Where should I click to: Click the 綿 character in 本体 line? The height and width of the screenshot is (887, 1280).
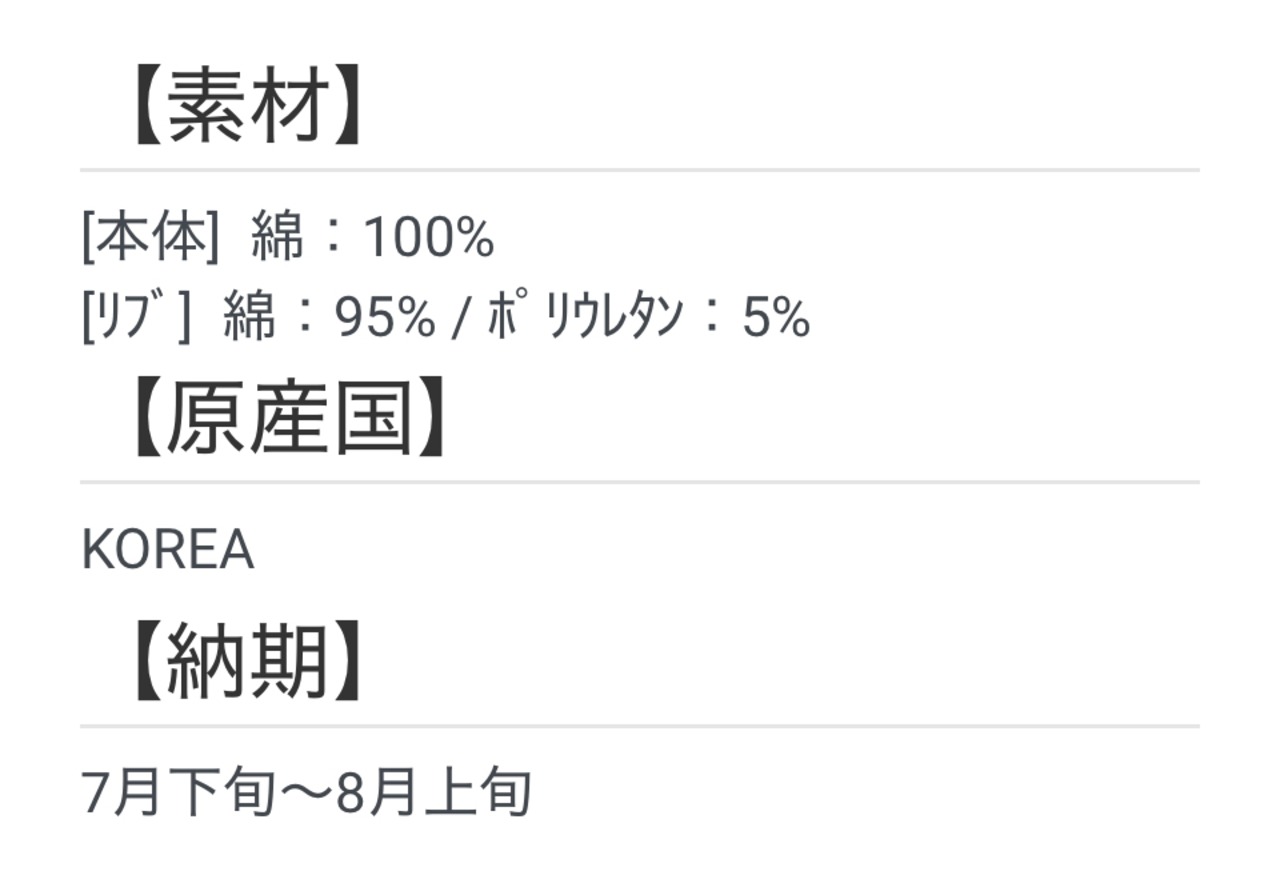[x=277, y=238]
